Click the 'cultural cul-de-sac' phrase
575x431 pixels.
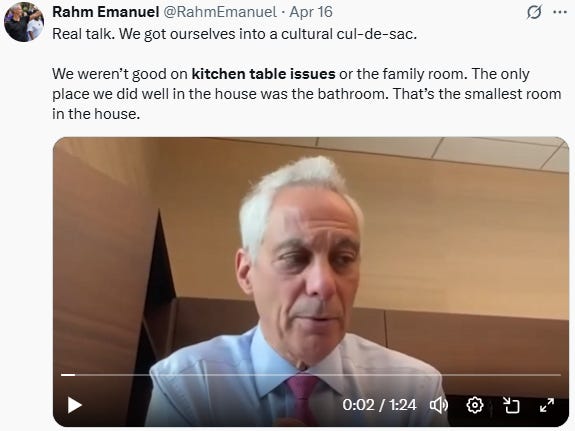[x=349, y=34]
